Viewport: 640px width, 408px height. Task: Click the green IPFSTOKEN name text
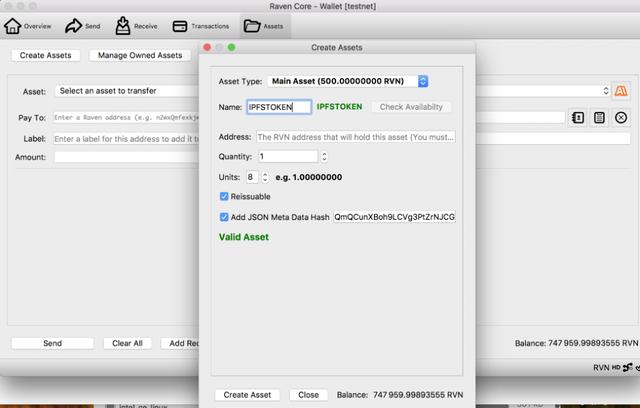tap(339, 107)
